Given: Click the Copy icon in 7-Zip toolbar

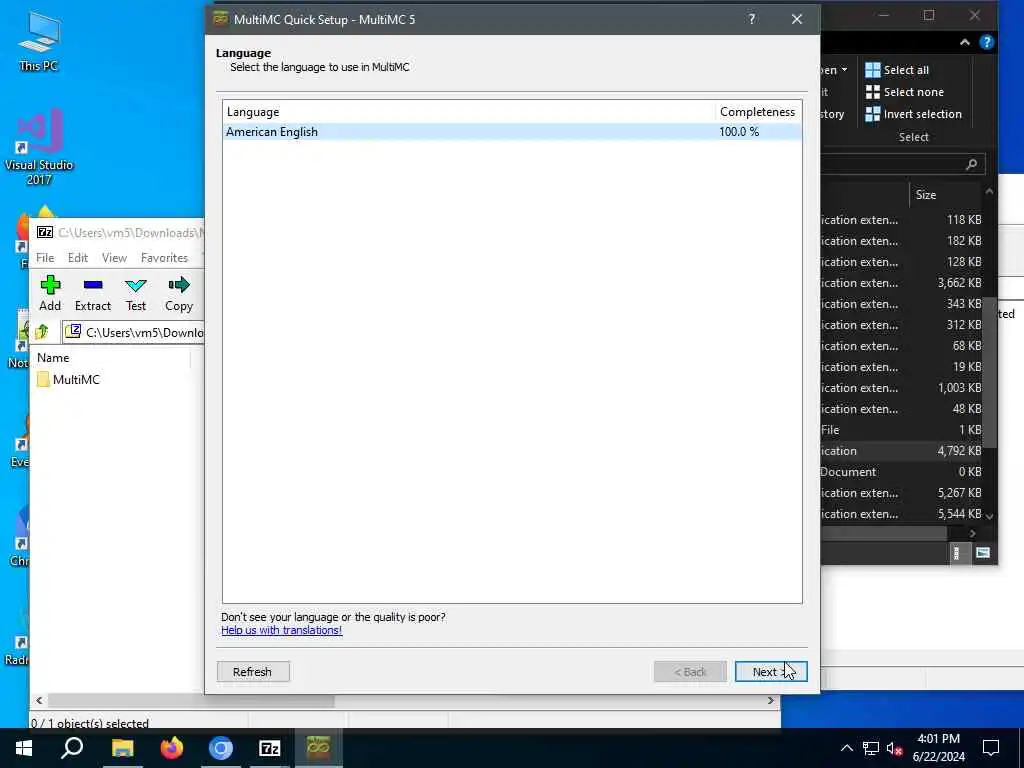Looking at the screenshot, I should 178,293.
